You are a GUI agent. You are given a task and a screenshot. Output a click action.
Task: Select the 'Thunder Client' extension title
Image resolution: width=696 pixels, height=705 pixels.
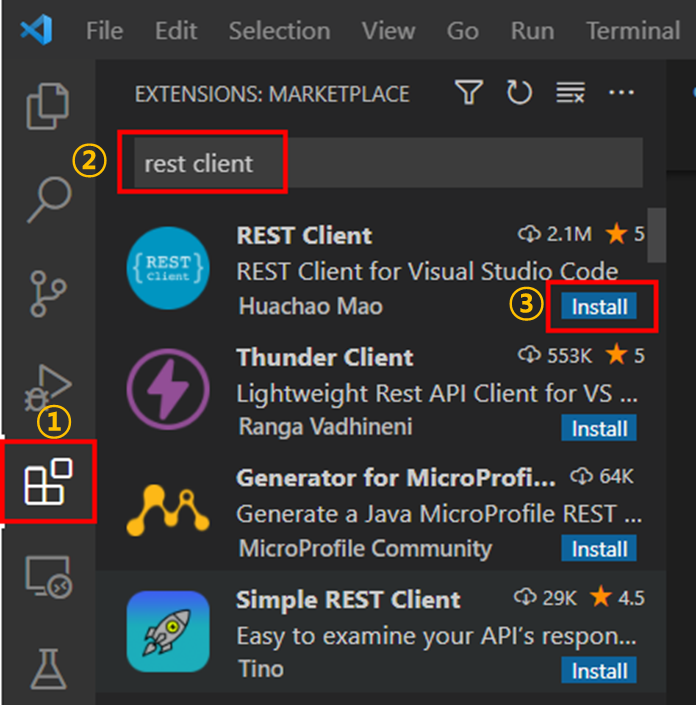click(x=325, y=357)
